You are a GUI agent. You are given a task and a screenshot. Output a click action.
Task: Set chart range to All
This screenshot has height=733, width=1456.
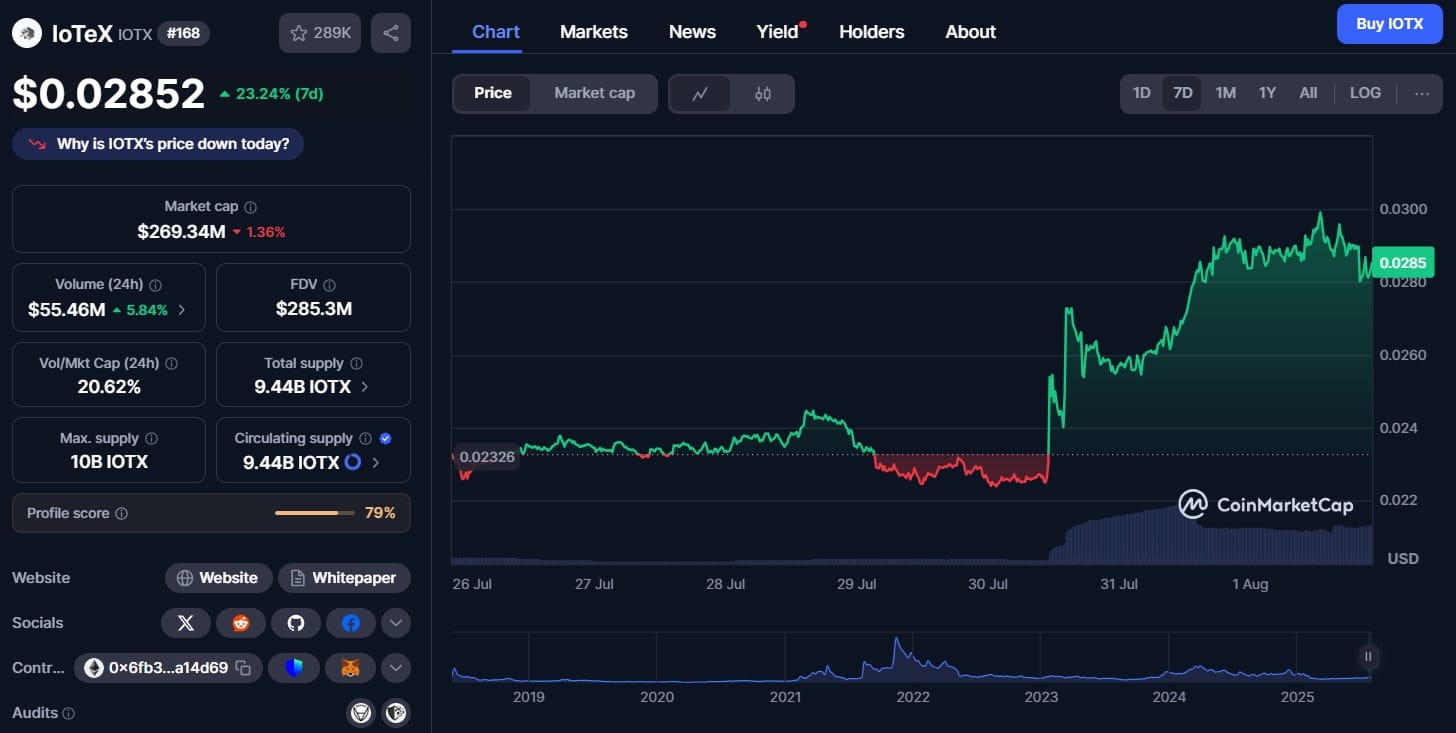click(x=1308, y=93)
